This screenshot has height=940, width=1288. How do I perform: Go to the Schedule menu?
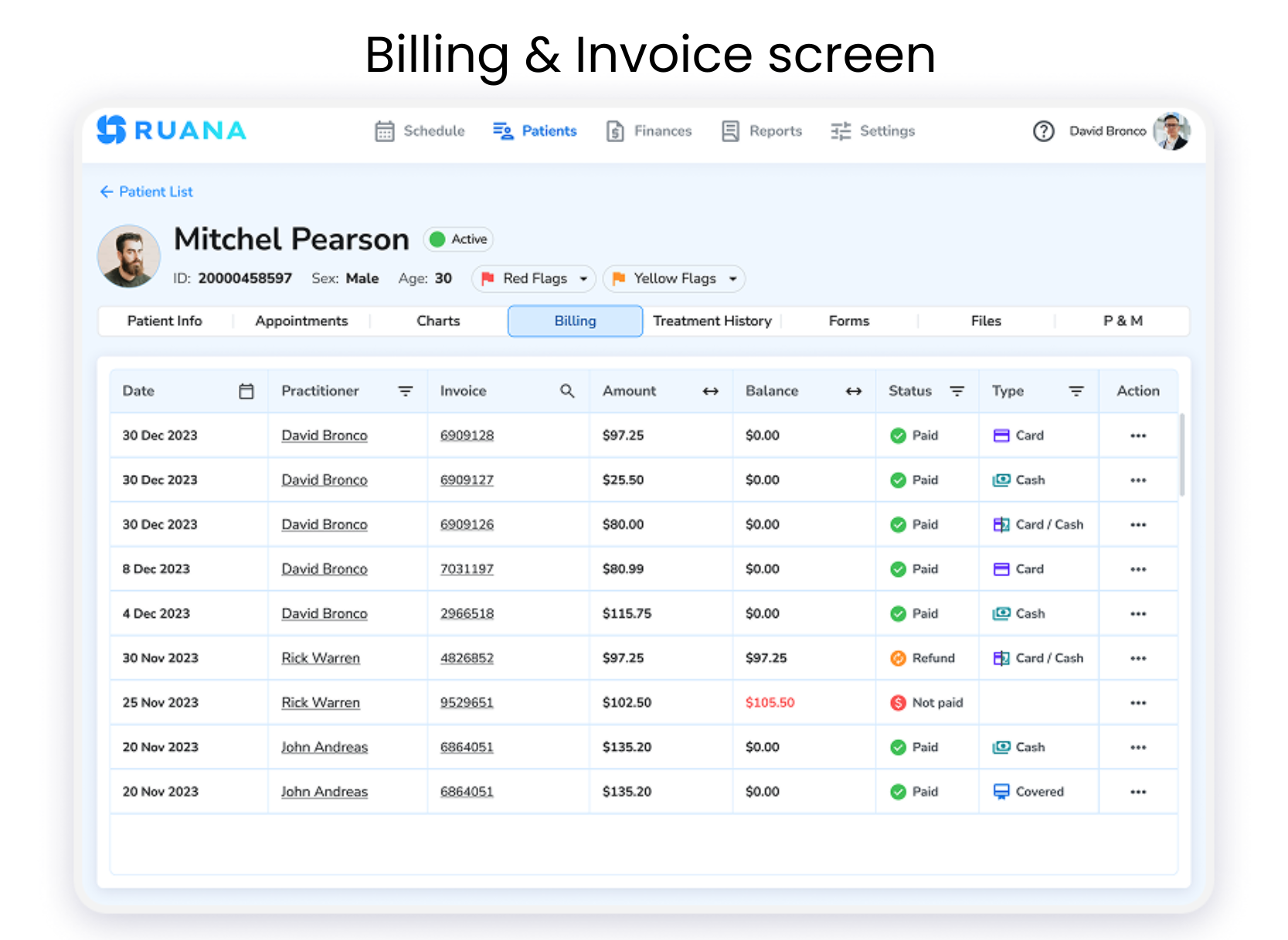click(x=420, y=131)
